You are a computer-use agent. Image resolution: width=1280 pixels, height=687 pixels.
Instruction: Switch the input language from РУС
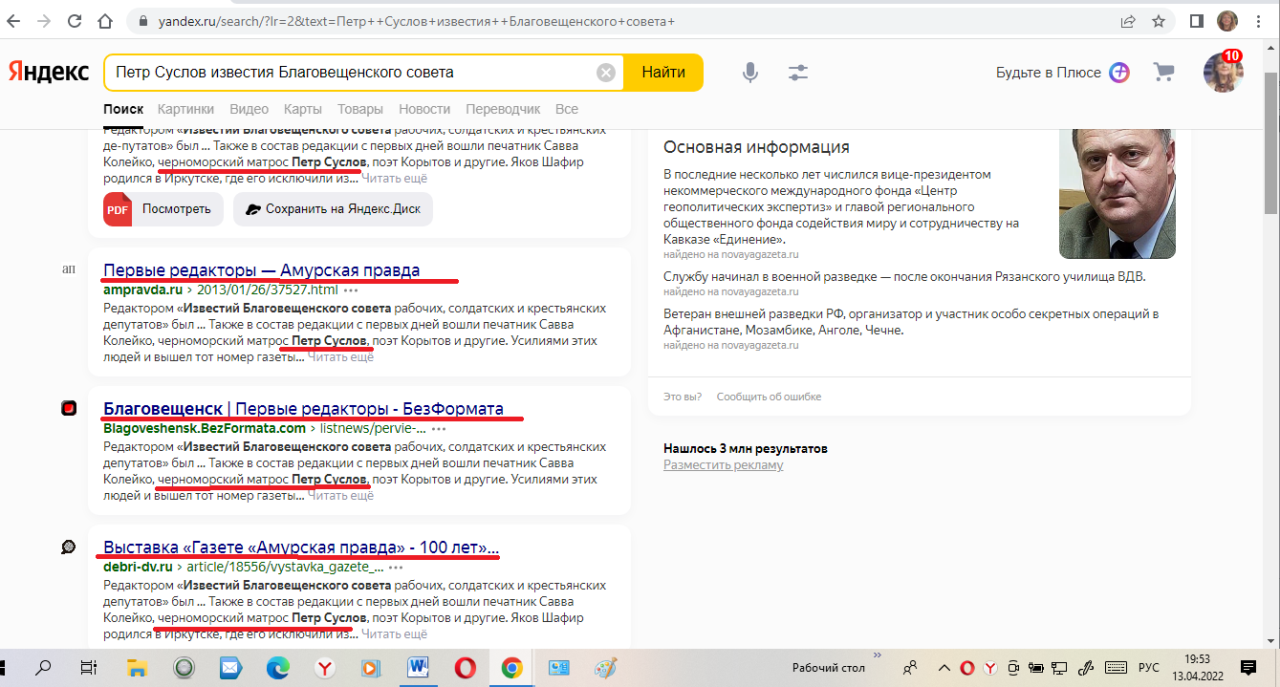pos(1149,668)
